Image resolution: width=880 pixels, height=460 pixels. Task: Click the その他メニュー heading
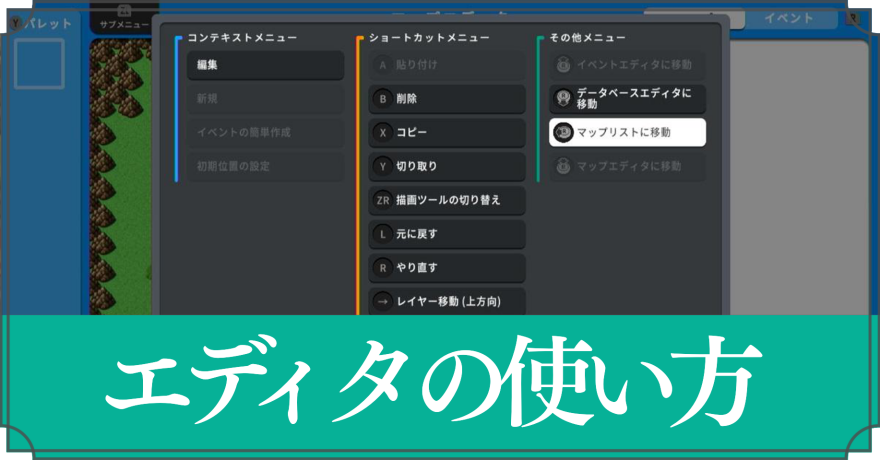pyautogui.click(x=587, y=38)
